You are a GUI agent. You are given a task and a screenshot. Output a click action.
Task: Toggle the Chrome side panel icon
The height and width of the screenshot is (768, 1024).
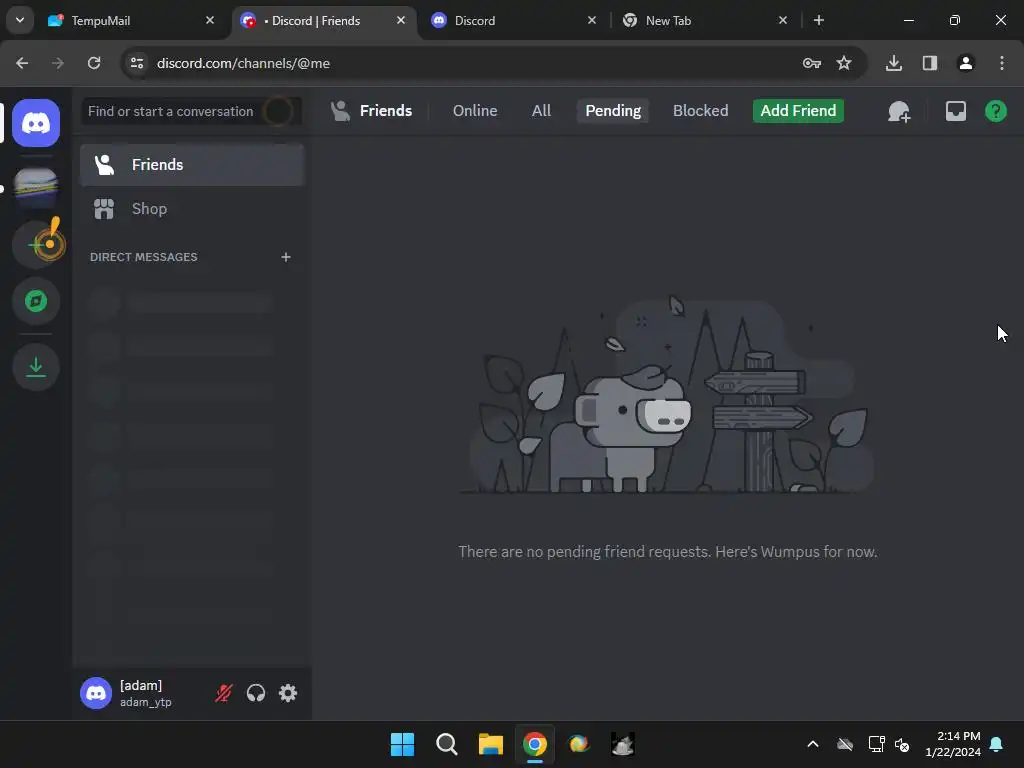pyautogui.click(x=929, y=63)
